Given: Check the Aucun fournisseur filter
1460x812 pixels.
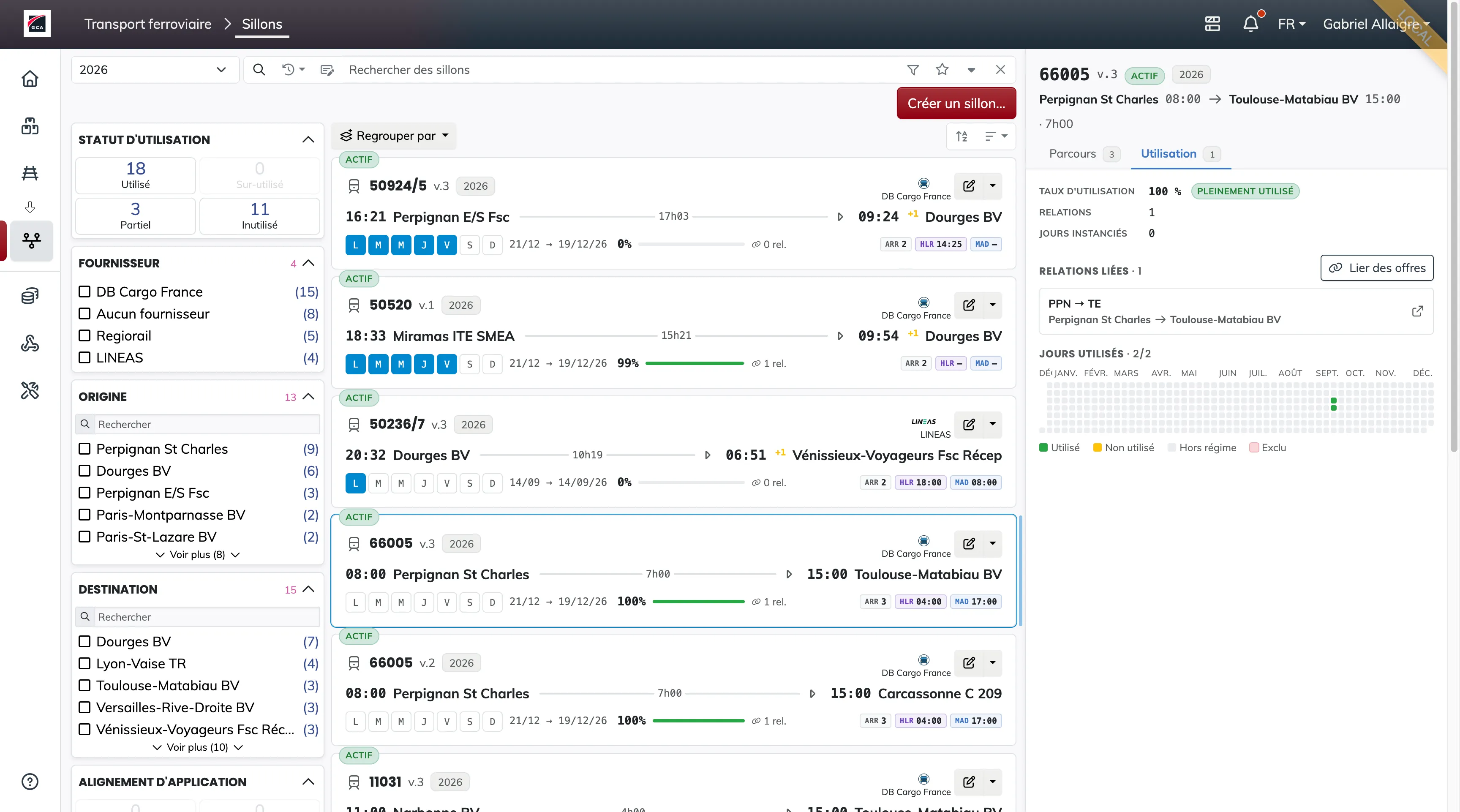Looking at the screenshot, I should point(84,313).
